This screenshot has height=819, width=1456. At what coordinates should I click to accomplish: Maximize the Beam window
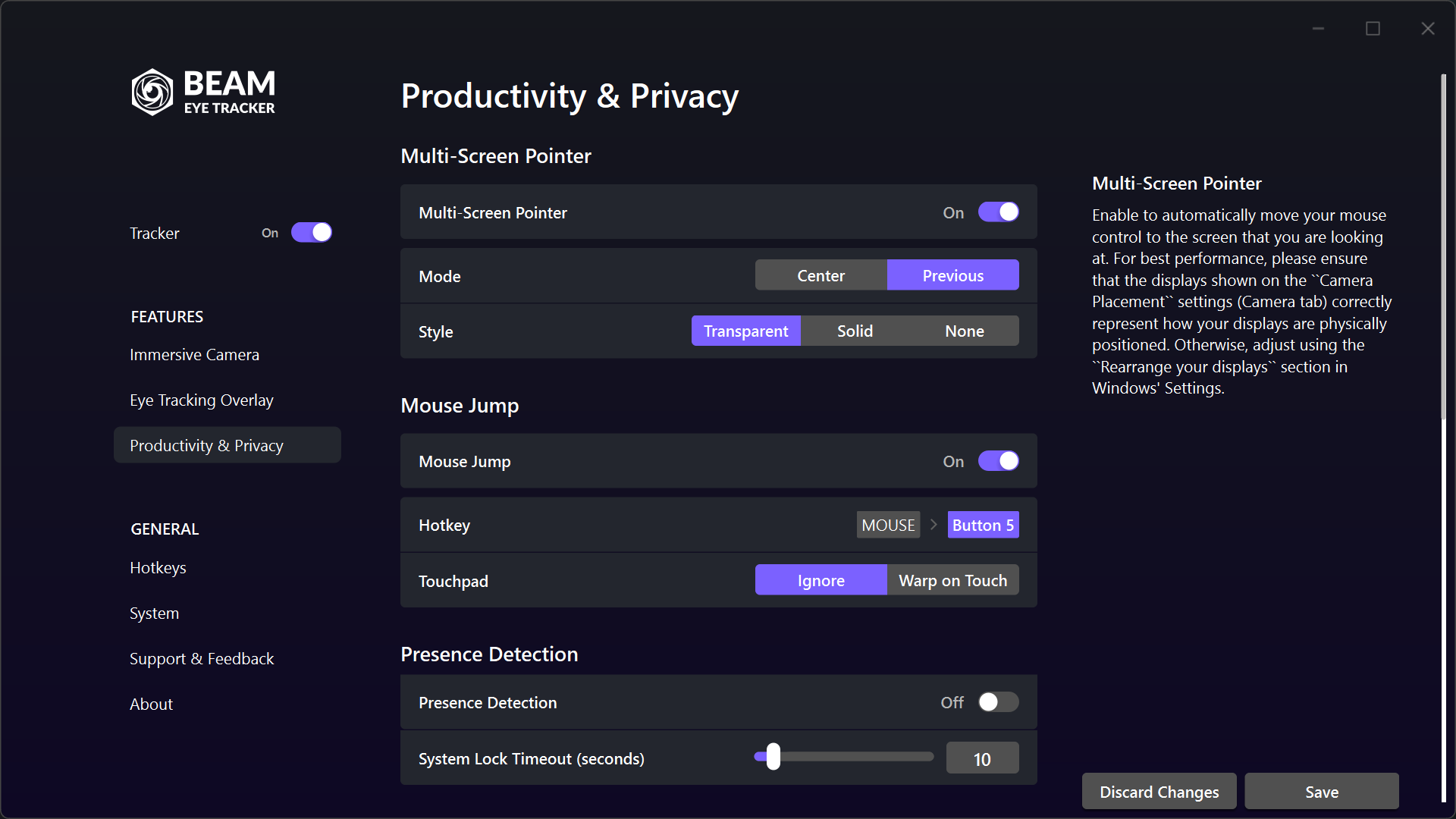coord(1373,29)
